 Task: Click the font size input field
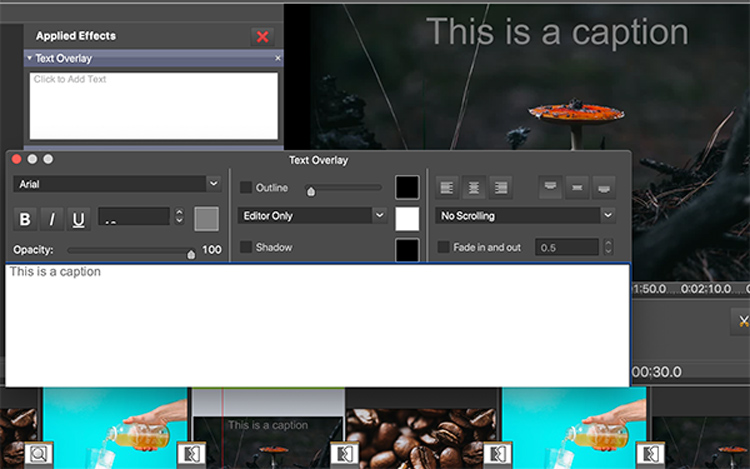pyautogui.click(x=134, y=216)
